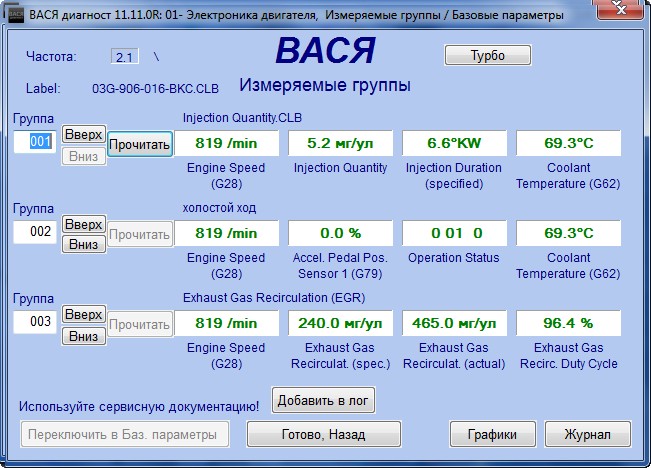Click the 5.2 мг/ул injection quantity value
651x468 pixels.
[x=340, y=143]
